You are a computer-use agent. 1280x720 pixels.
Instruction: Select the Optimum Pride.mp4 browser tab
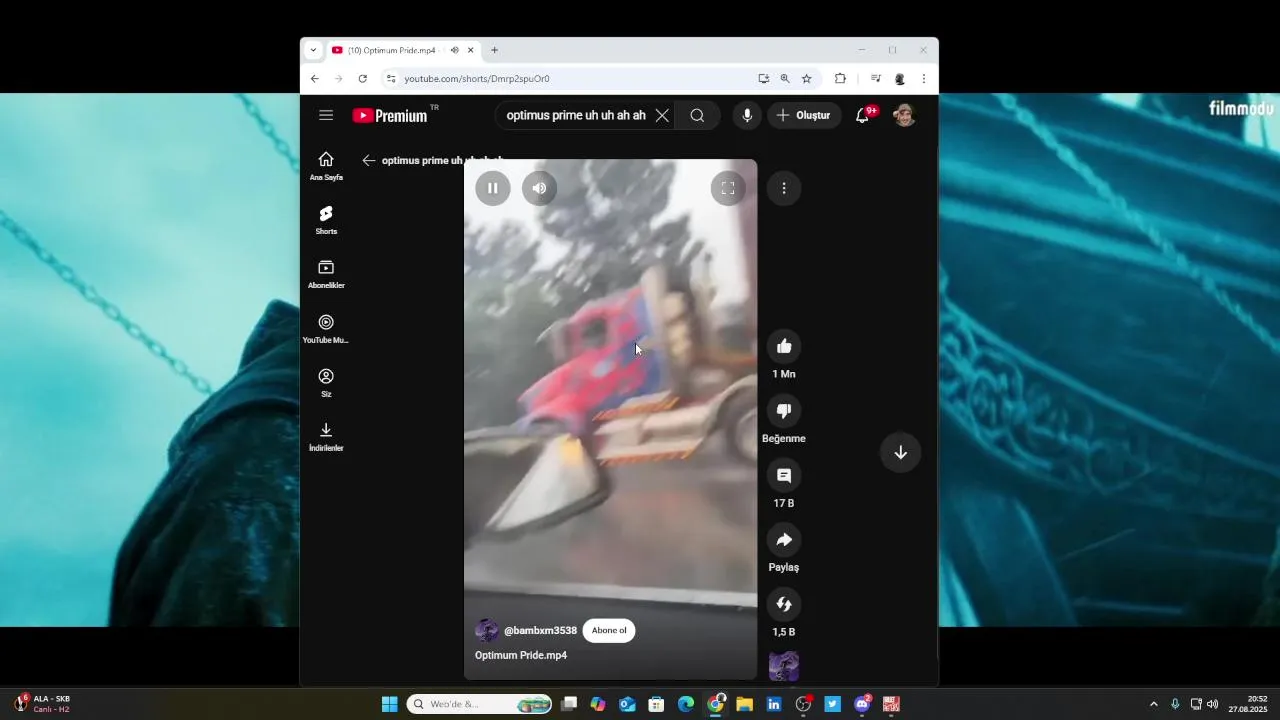[x=392, y=50]
